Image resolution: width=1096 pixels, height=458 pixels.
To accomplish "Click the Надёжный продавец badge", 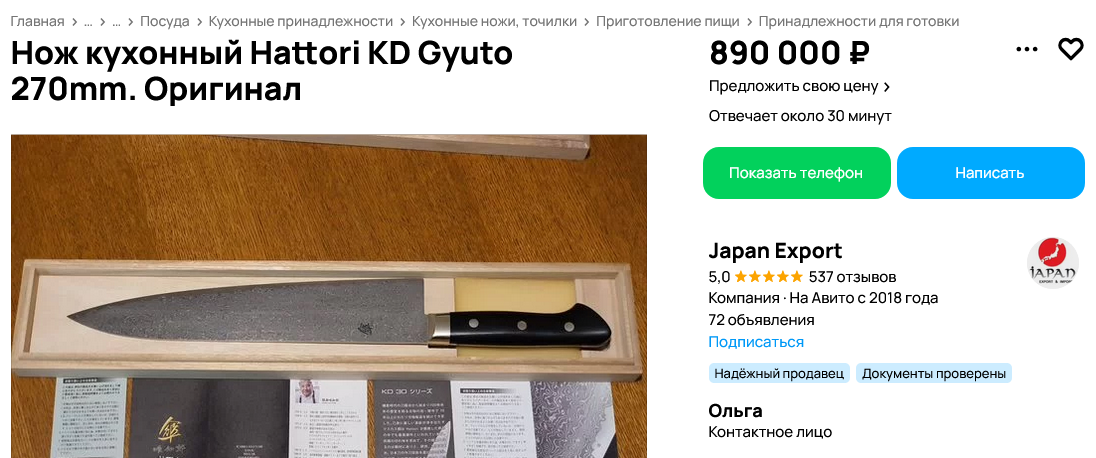I will 779,373.
